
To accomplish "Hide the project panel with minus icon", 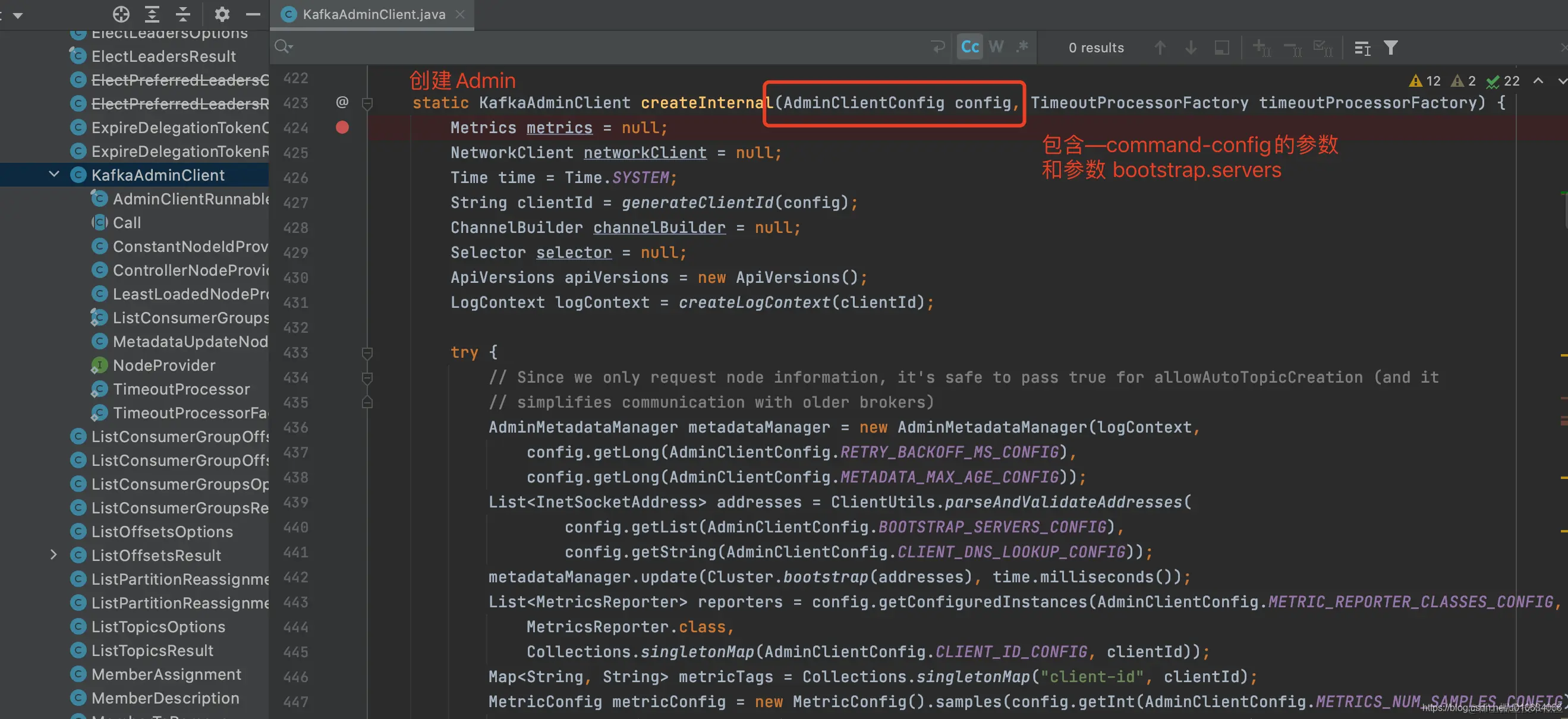I will tap(253, 14).
